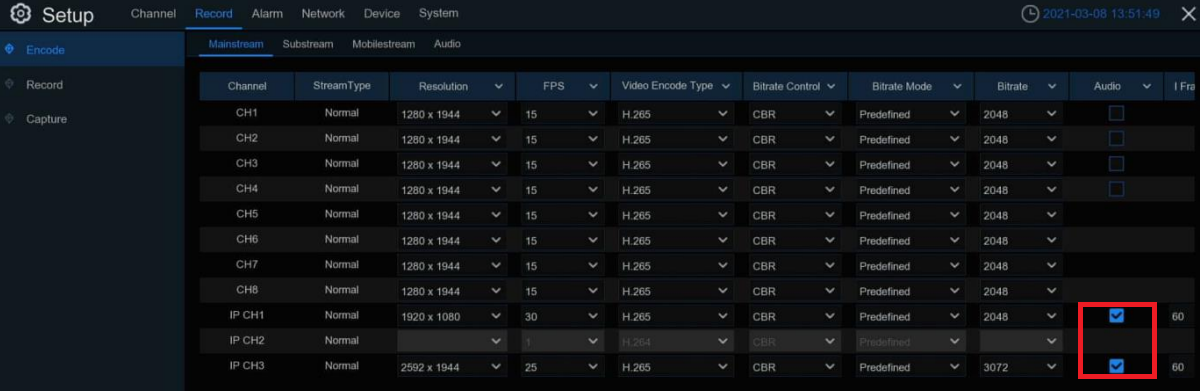Switch to the Mobilestream sub-tab
Screen dimensions: 1200x391
coord(384,45)
